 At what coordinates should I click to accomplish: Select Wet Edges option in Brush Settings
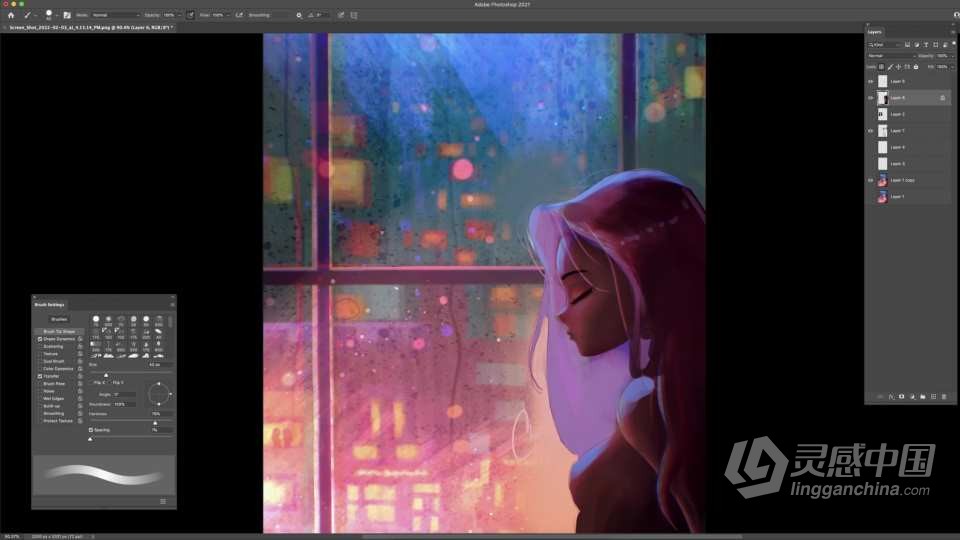(x=53, y=399)
